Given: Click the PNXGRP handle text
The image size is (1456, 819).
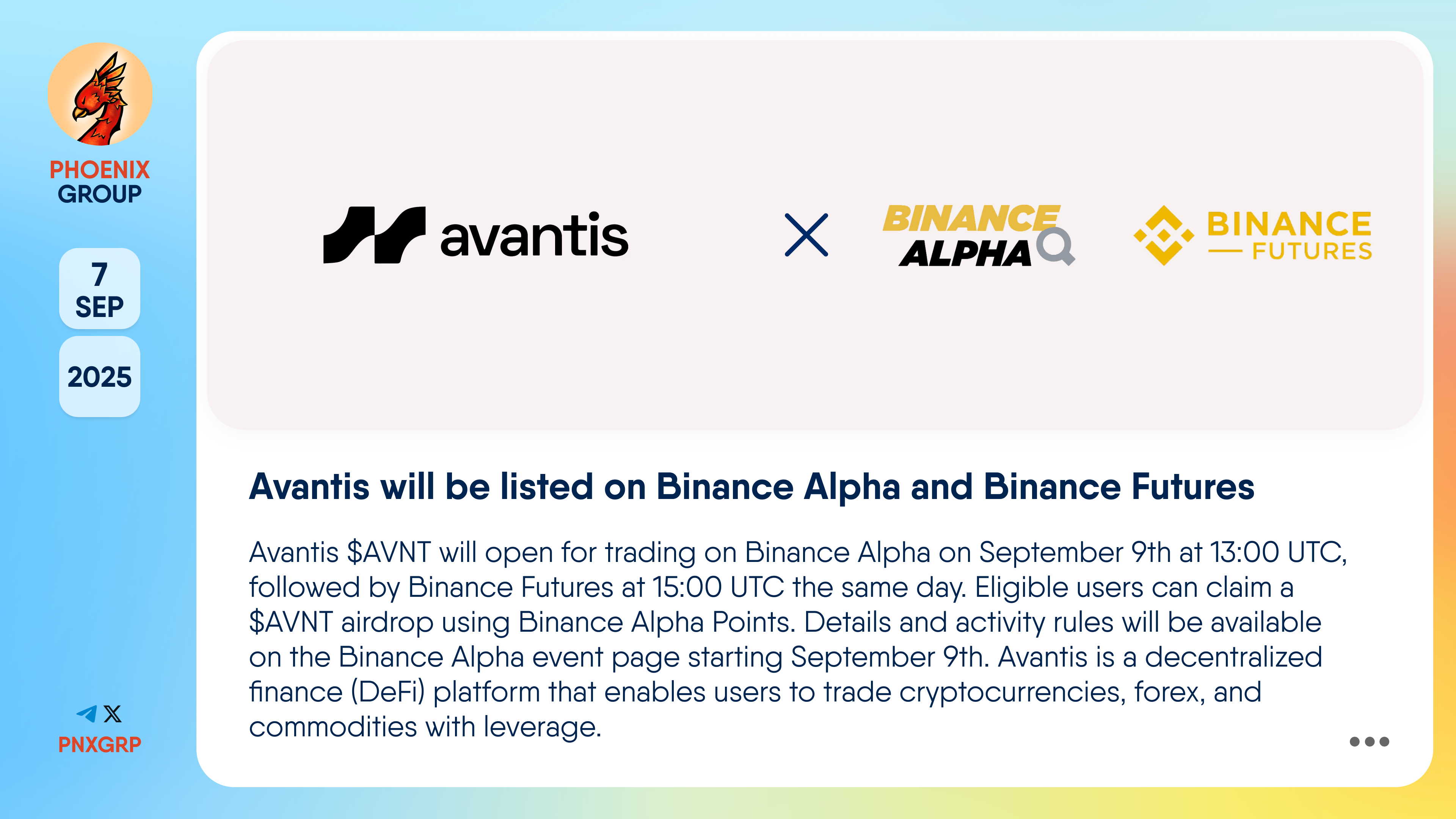Looking at the screenshot, I should (99, 744).
